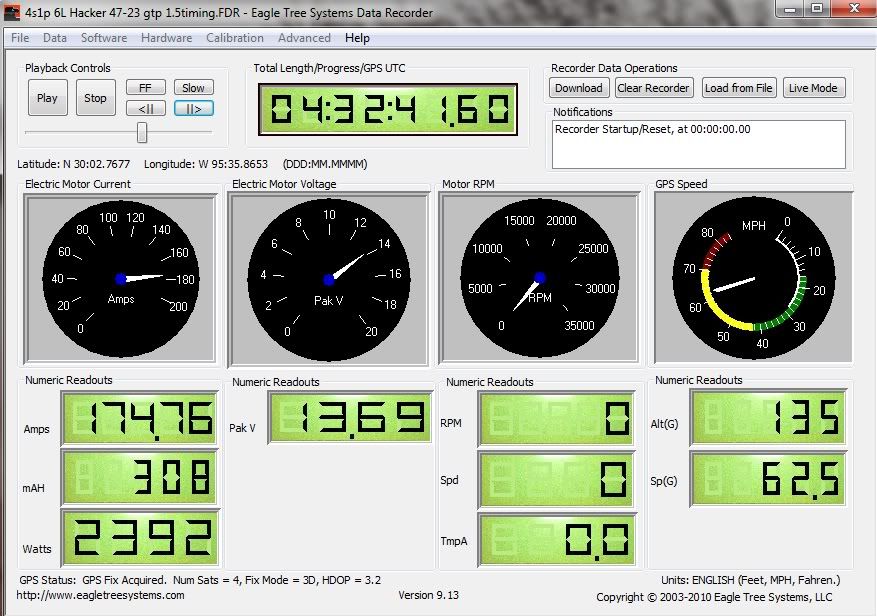Step forward with the ||> button
The width and height of the screenshot is (877, 616).
[193, 108]
